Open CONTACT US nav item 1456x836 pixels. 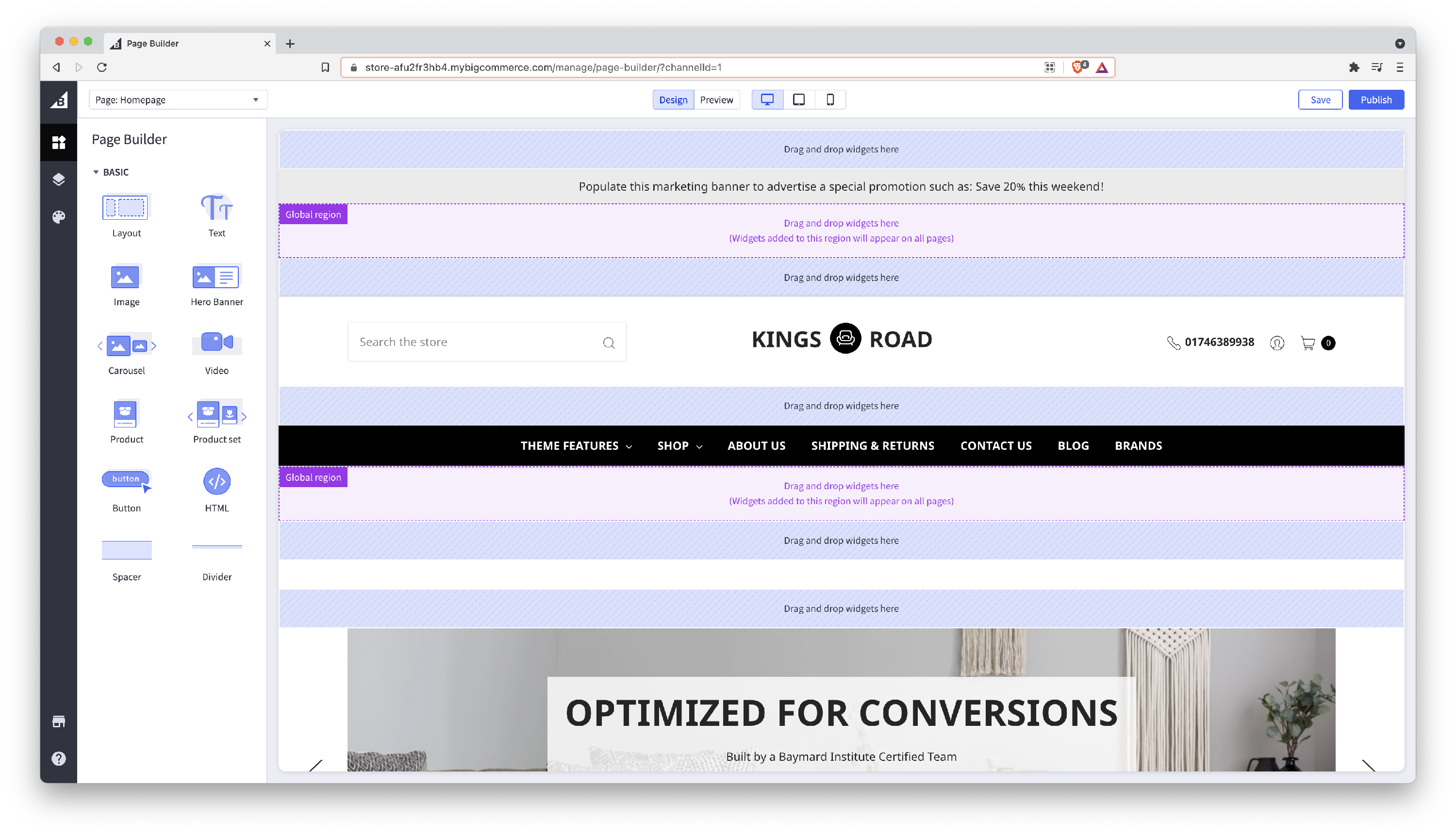pyautogui.click(x=996, y=445)
